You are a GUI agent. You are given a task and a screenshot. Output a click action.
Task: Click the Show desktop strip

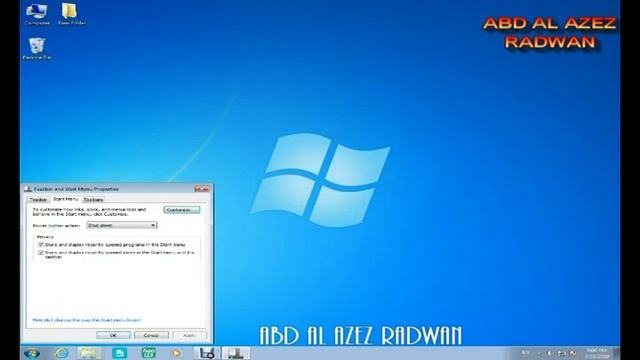[616, 353]
